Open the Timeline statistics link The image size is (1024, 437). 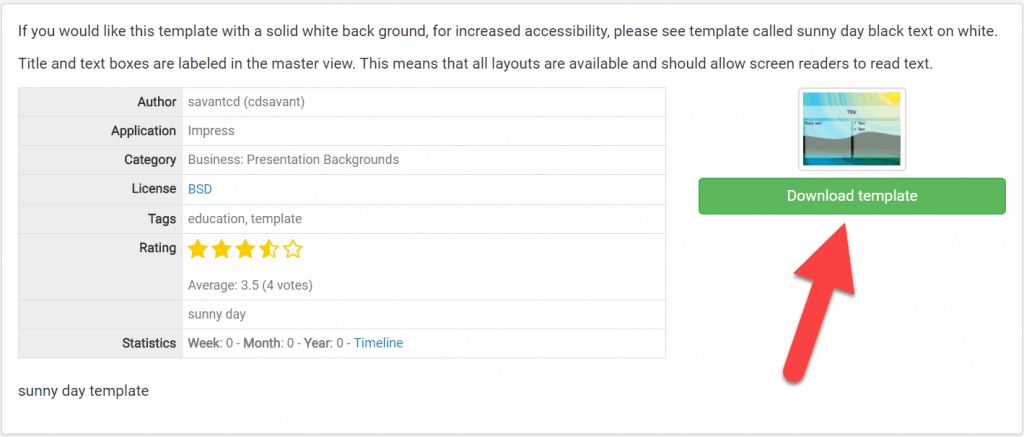(x=378, y=343)
